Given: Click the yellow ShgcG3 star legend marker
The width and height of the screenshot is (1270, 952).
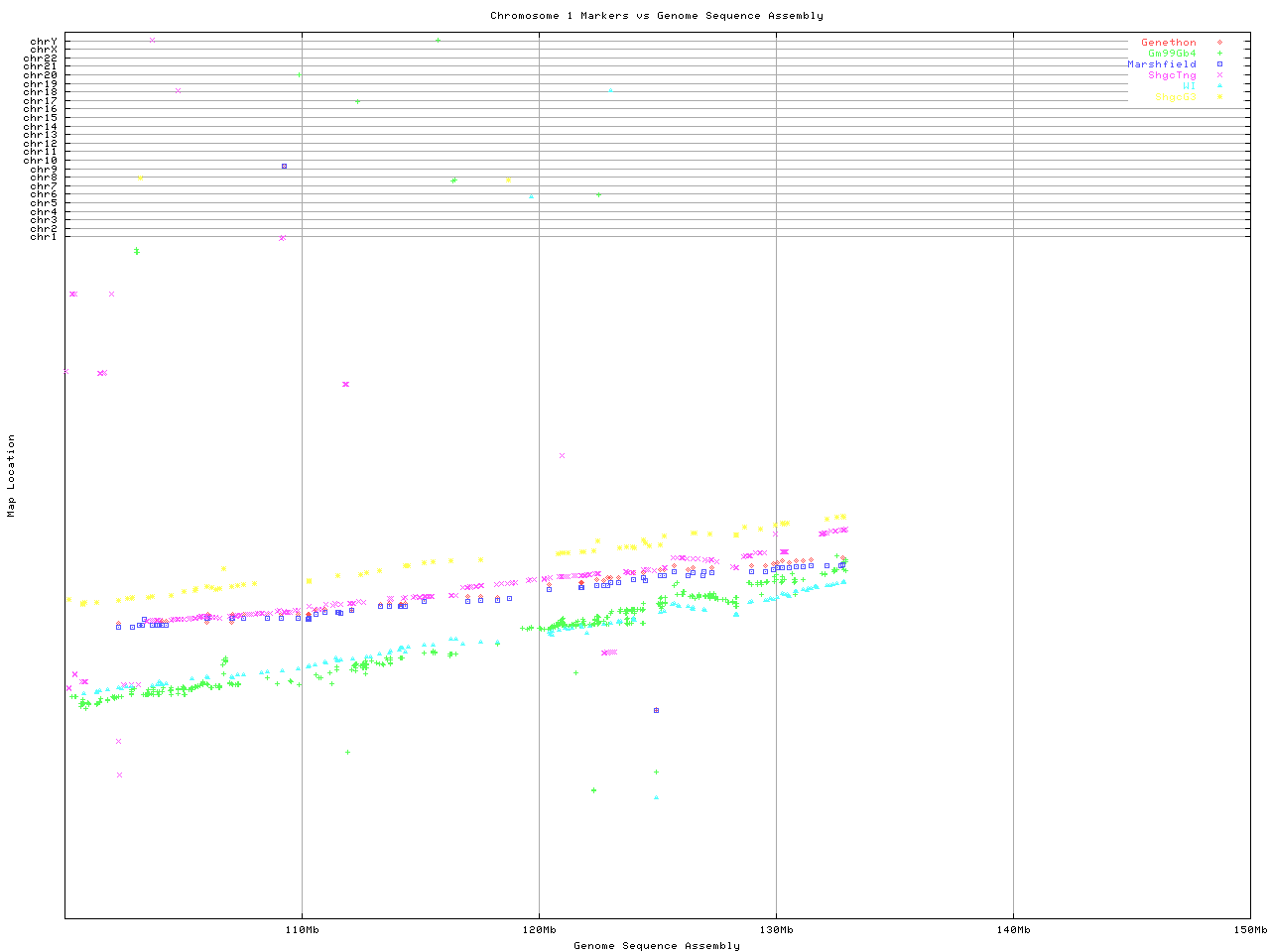Looking at the screenshot, I should pos(1219,97).
